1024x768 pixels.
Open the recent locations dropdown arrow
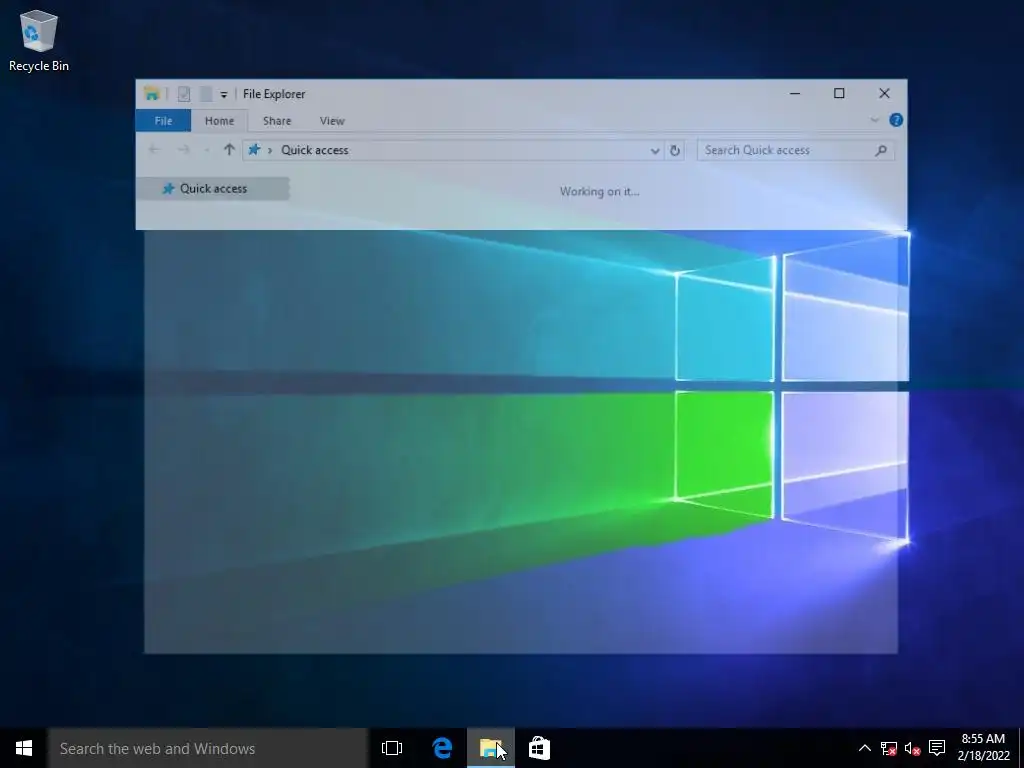(x=206, y=150)
